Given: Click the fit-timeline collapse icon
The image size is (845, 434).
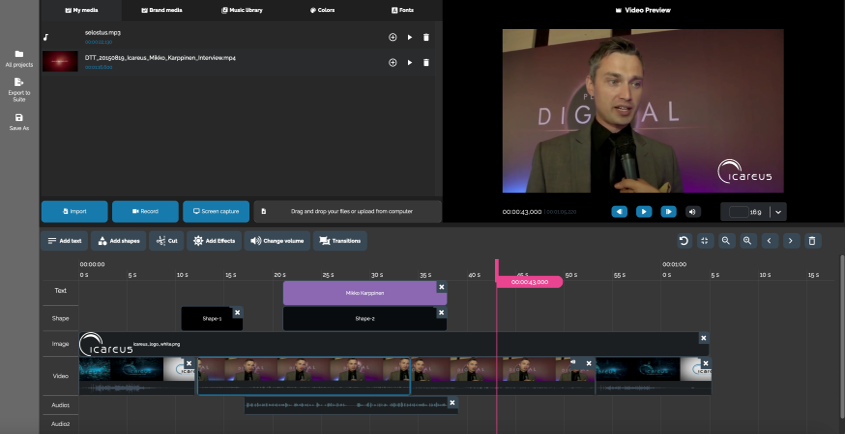Looking at the screenshot, I should tap(705, 241).
